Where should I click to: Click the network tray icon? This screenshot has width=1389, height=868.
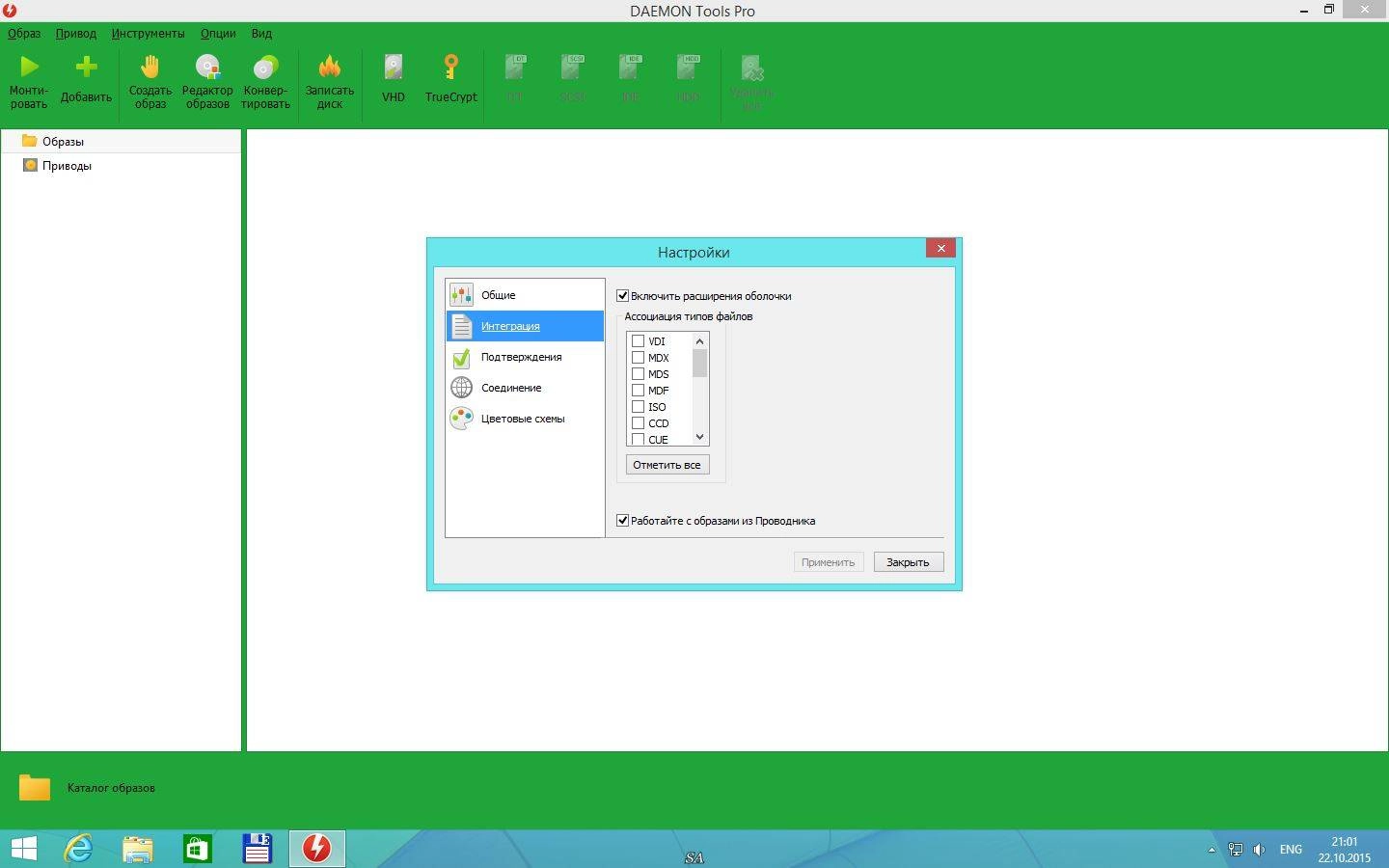pos(1236,850)
